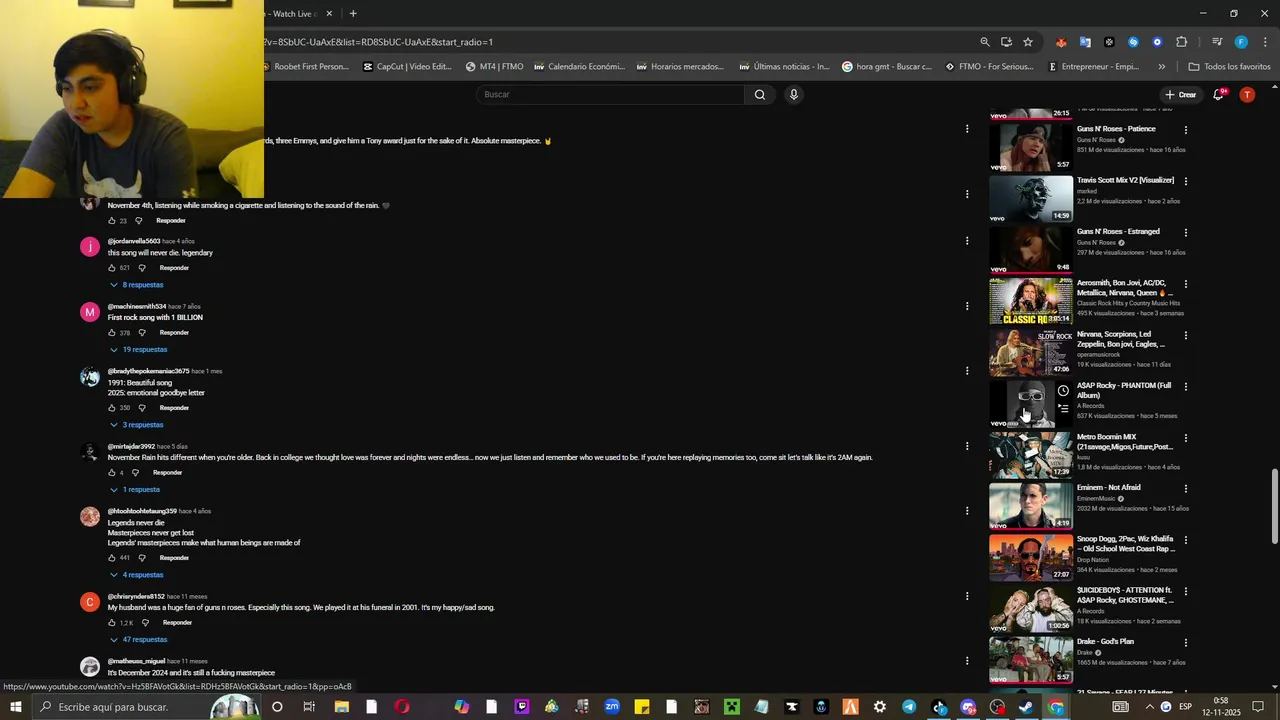Click the install app icon in address bar
Screen dimensions: 1280x720
(x=1006, y=42)
